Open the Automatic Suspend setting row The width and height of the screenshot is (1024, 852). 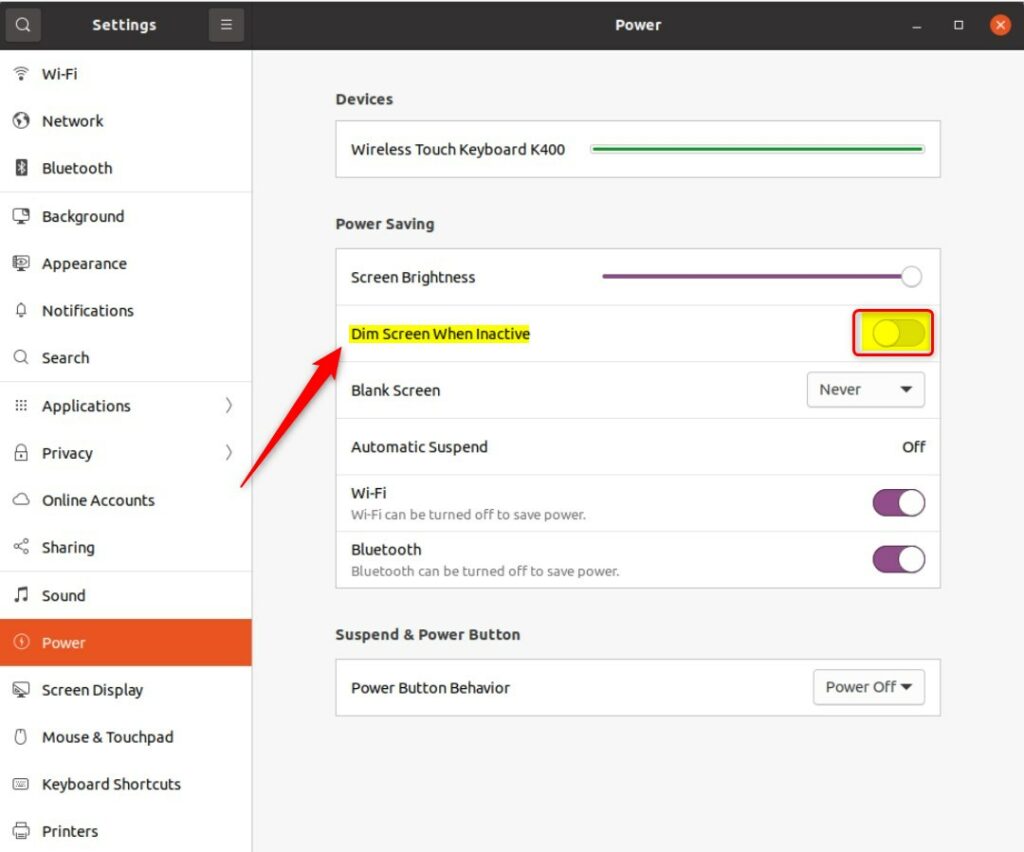point(637,447)
